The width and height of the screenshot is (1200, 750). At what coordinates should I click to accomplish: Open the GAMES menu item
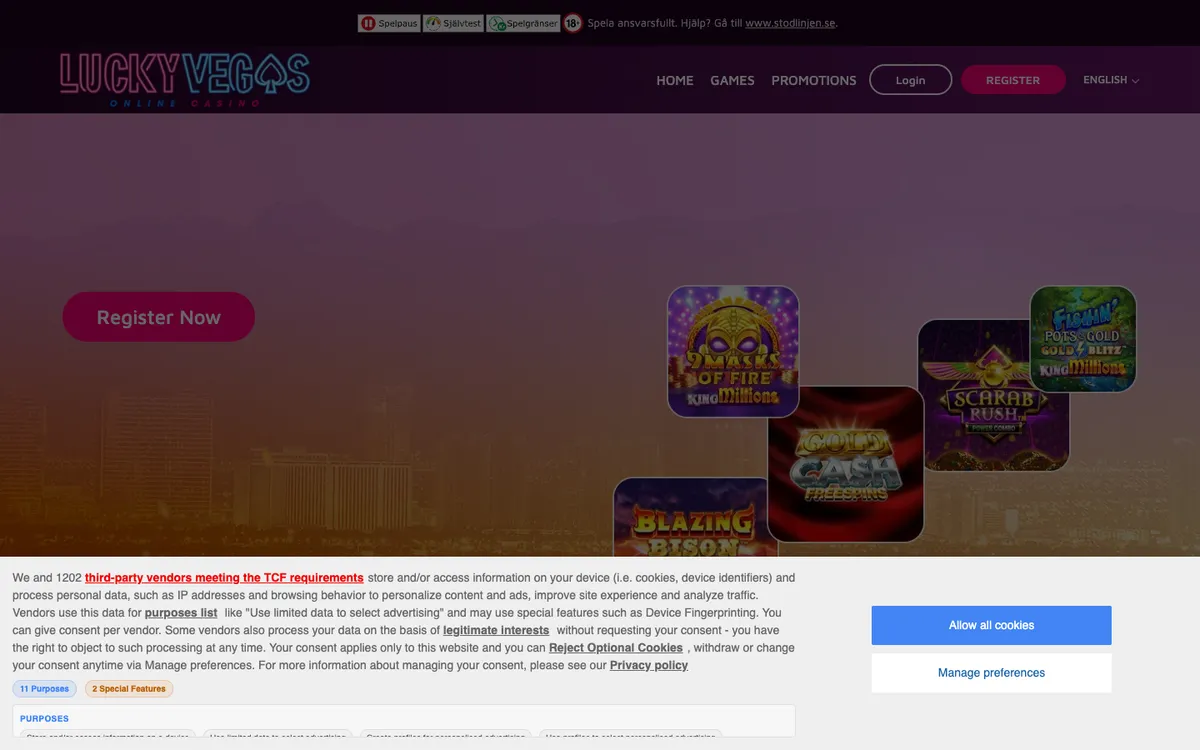click(732, 80)
